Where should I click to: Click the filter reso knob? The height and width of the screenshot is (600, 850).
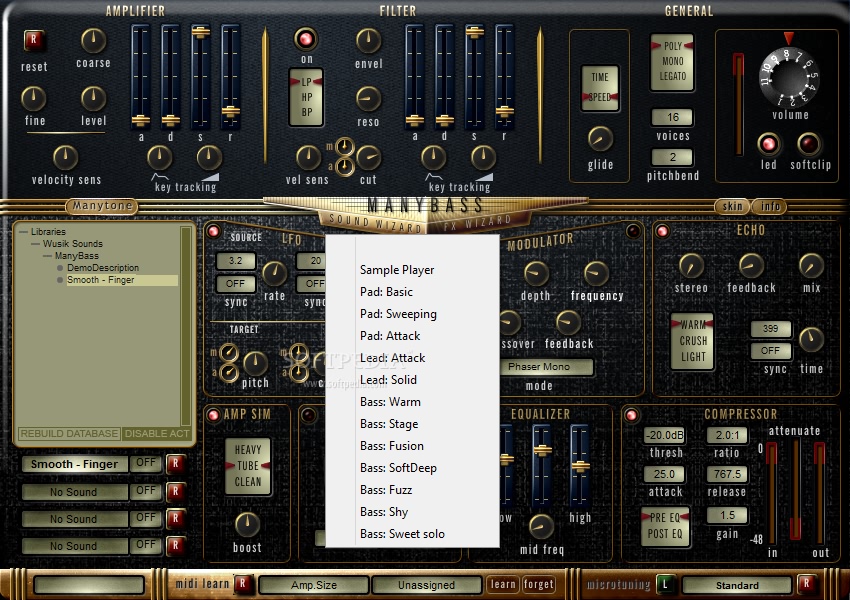[x=369, y=99]
